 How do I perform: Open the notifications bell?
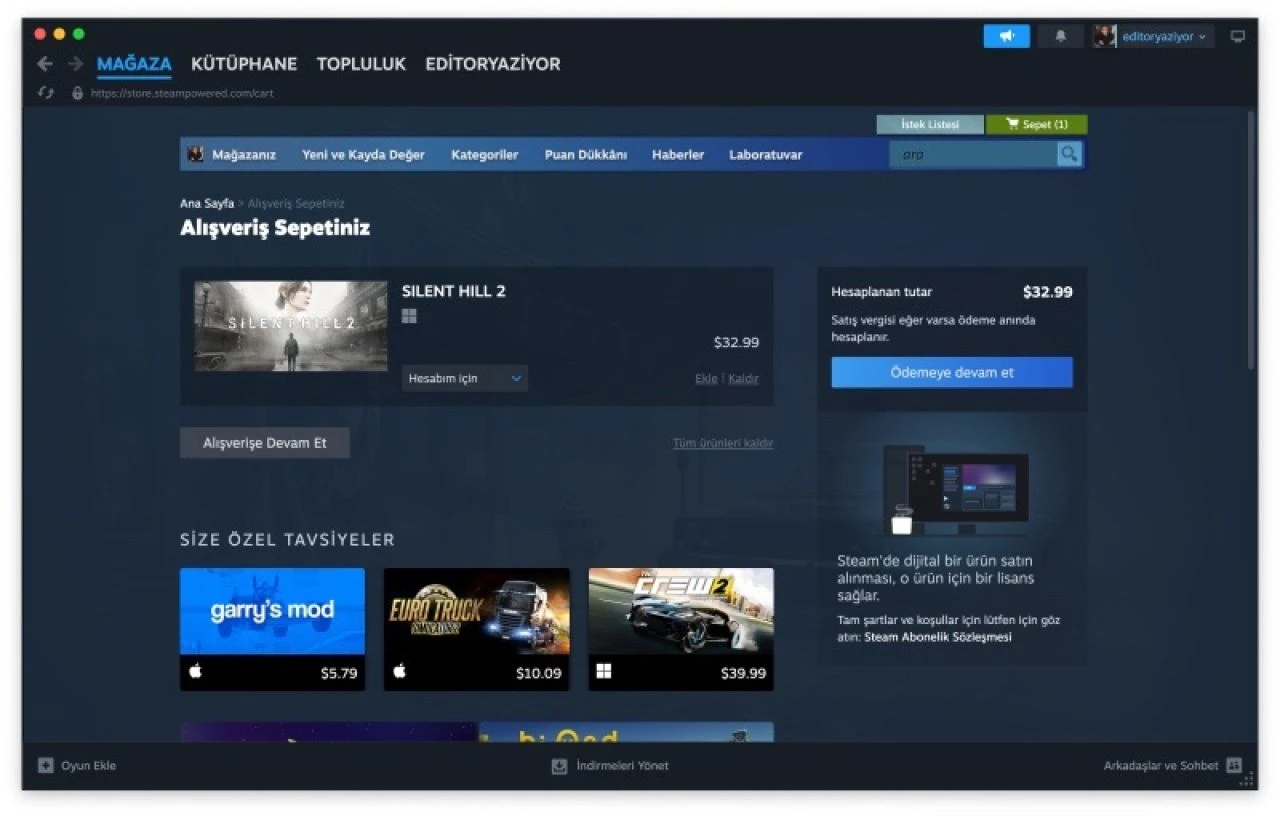[x=1060, y=36]
